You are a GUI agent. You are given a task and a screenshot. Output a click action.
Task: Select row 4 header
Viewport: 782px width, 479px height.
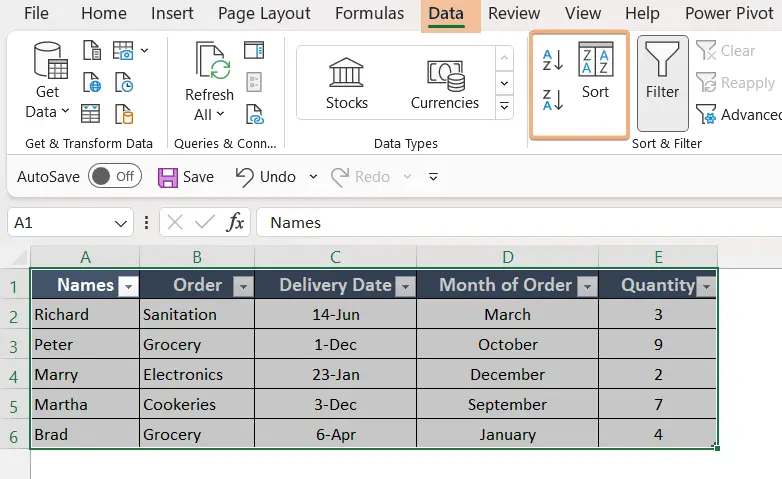(14, 376)
